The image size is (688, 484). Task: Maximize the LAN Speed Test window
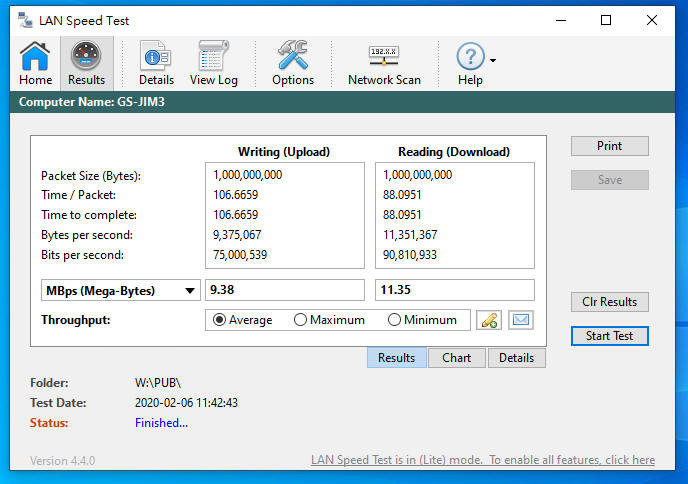[x=606, y=20]
